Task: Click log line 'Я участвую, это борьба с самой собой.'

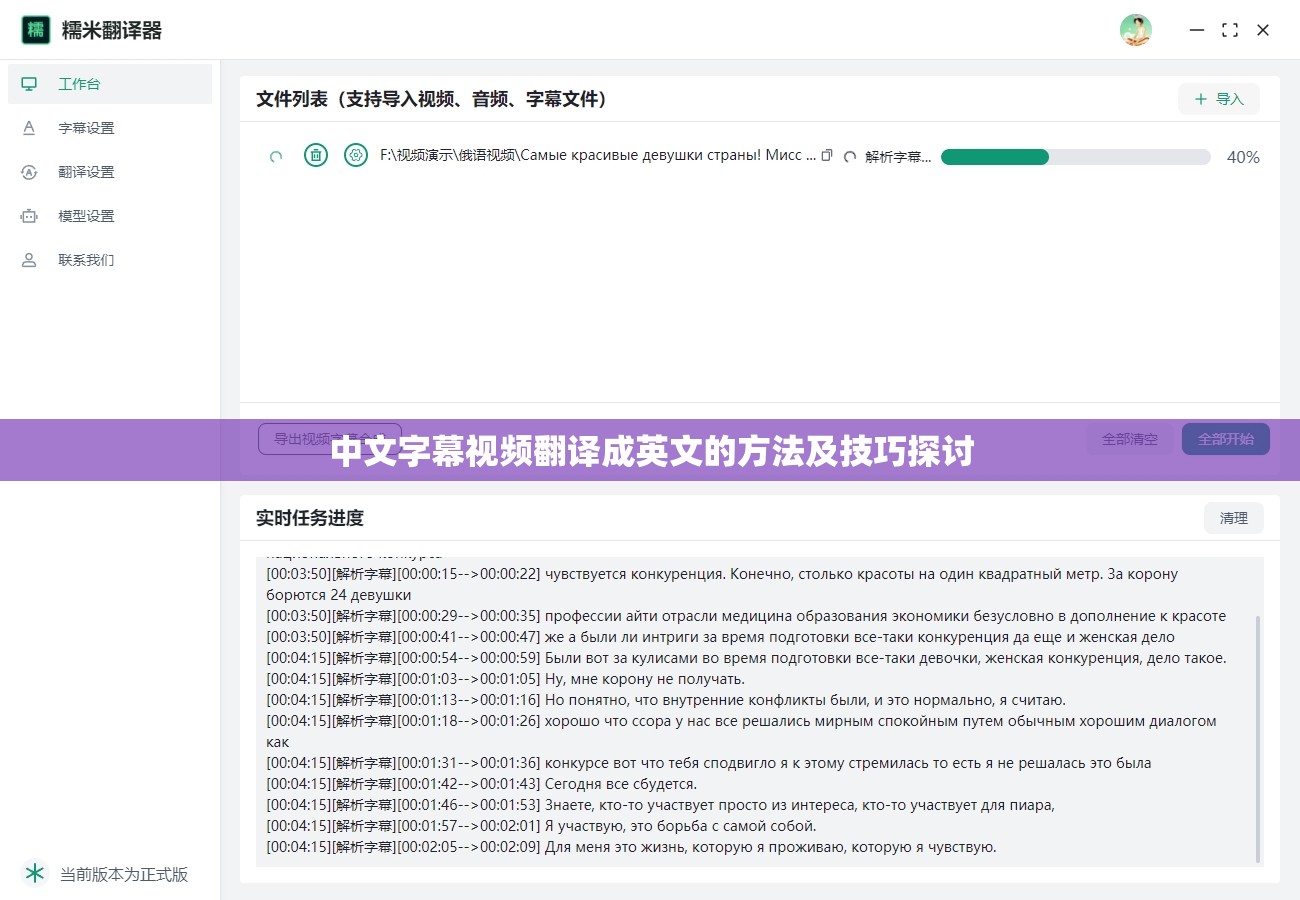Action: [542, 826]
